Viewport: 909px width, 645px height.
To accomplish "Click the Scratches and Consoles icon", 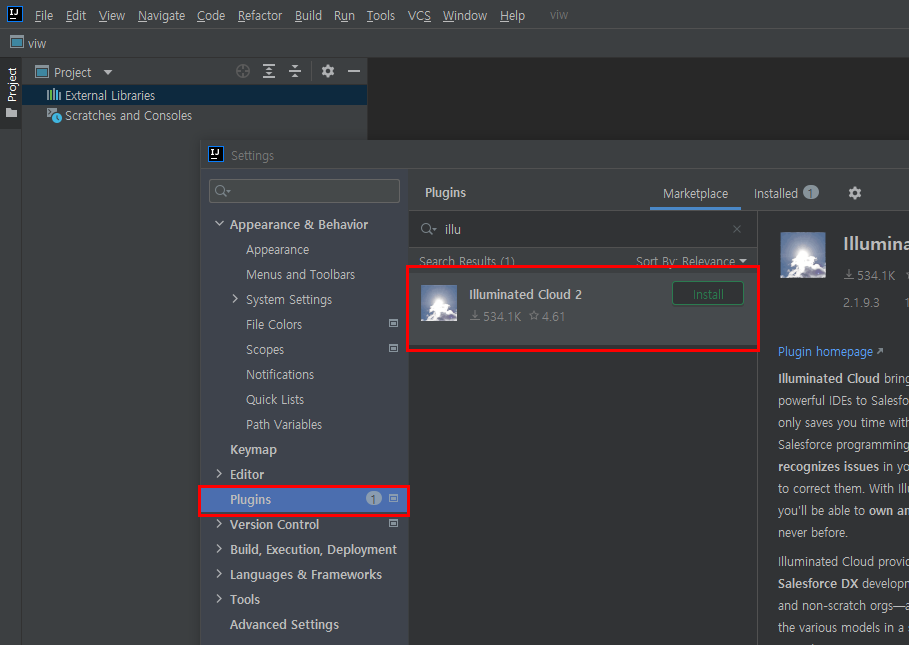I will coord(54,115).
